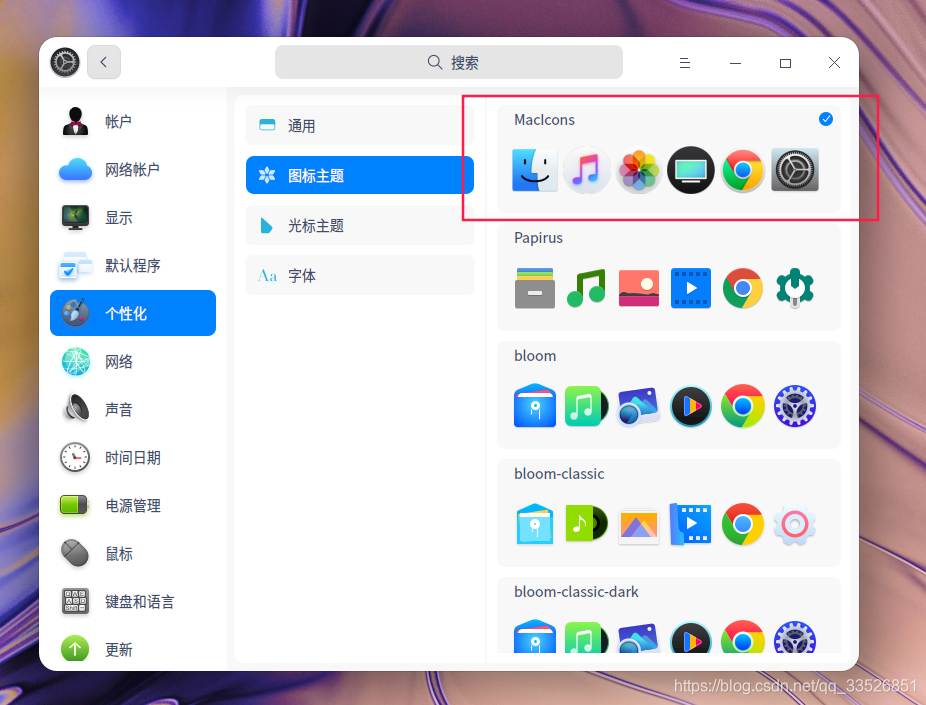Open the 更新 update settings
Screen dimensions: 926x705
[132, 649]
